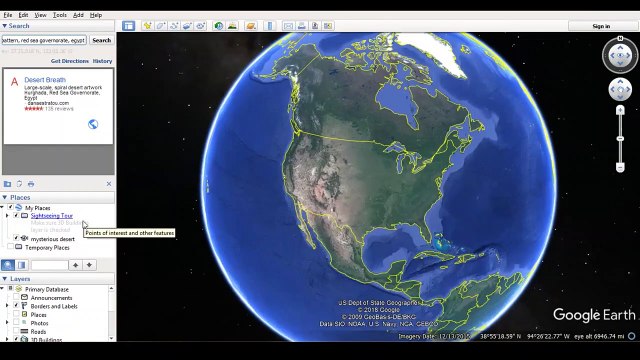
Task: Save image toolbar icon
Action: (315, 26)
